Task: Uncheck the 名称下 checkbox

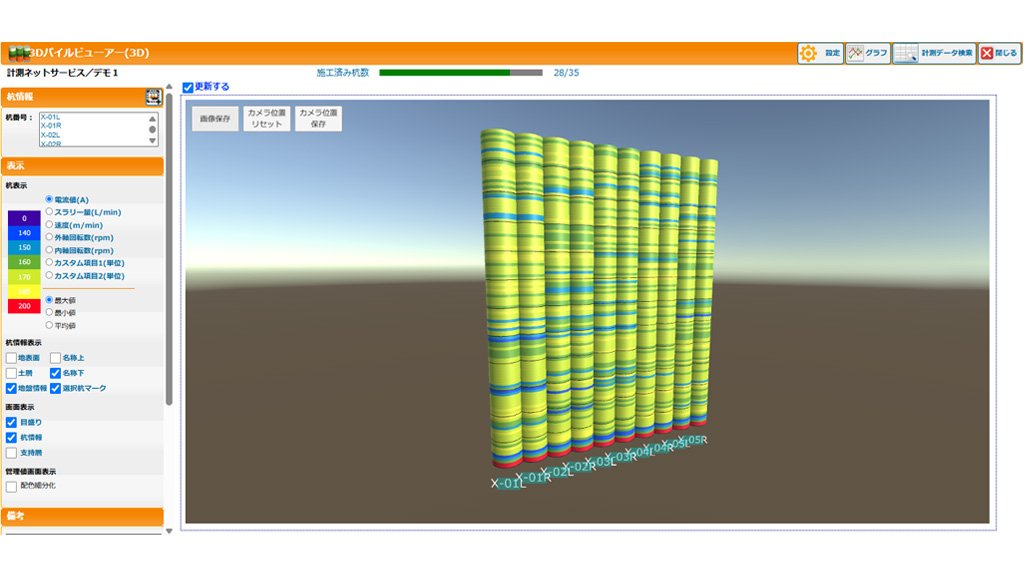Action: pos(56,373)
